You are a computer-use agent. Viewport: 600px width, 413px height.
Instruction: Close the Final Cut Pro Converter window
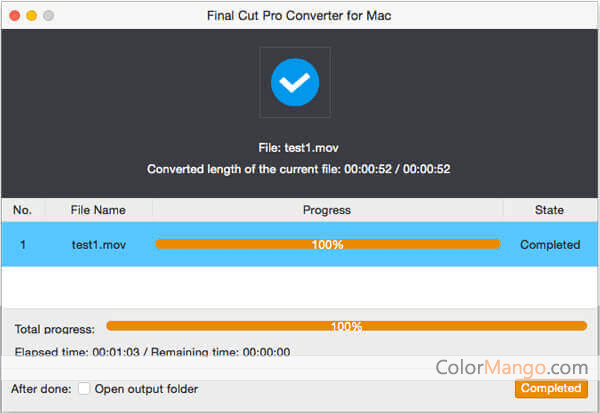(14, 16)
